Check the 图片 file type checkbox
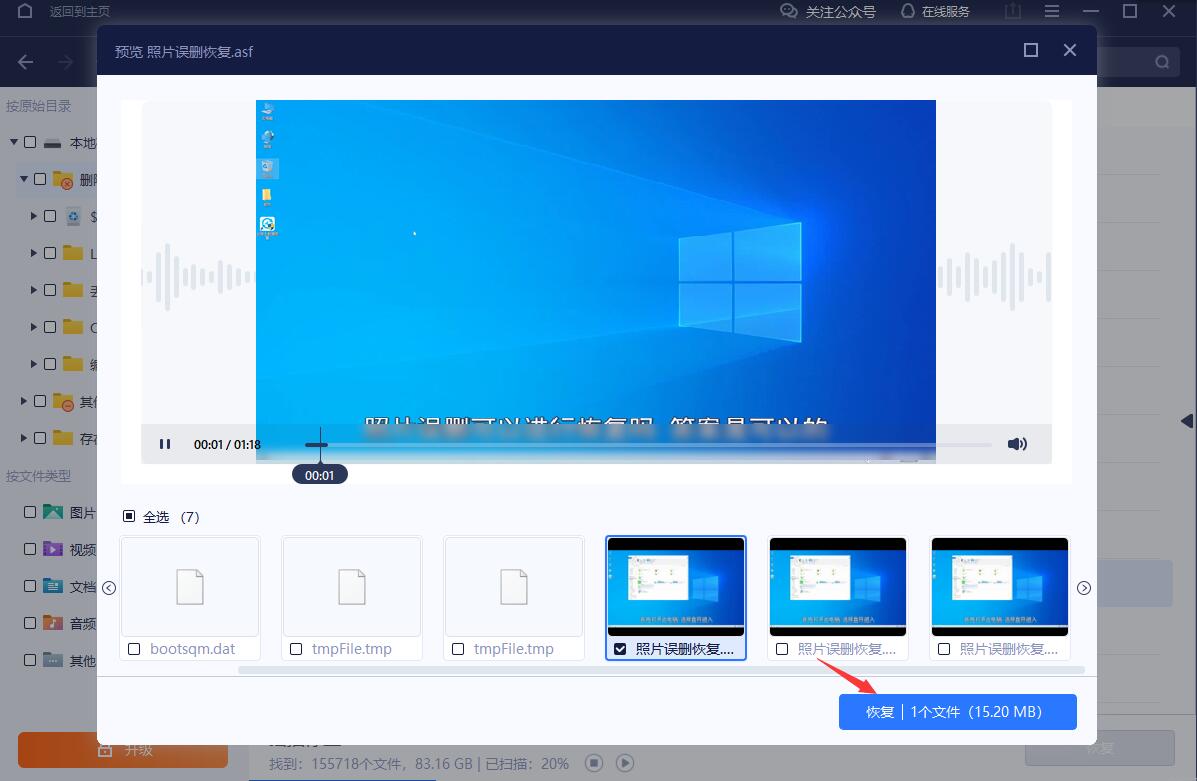Screen dimensions: 1197x781 [30, 512]
